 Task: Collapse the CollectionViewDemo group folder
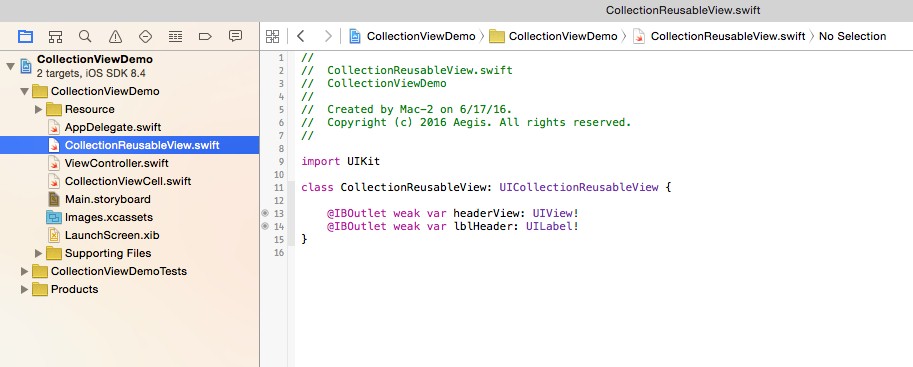(x=24, y=91)
